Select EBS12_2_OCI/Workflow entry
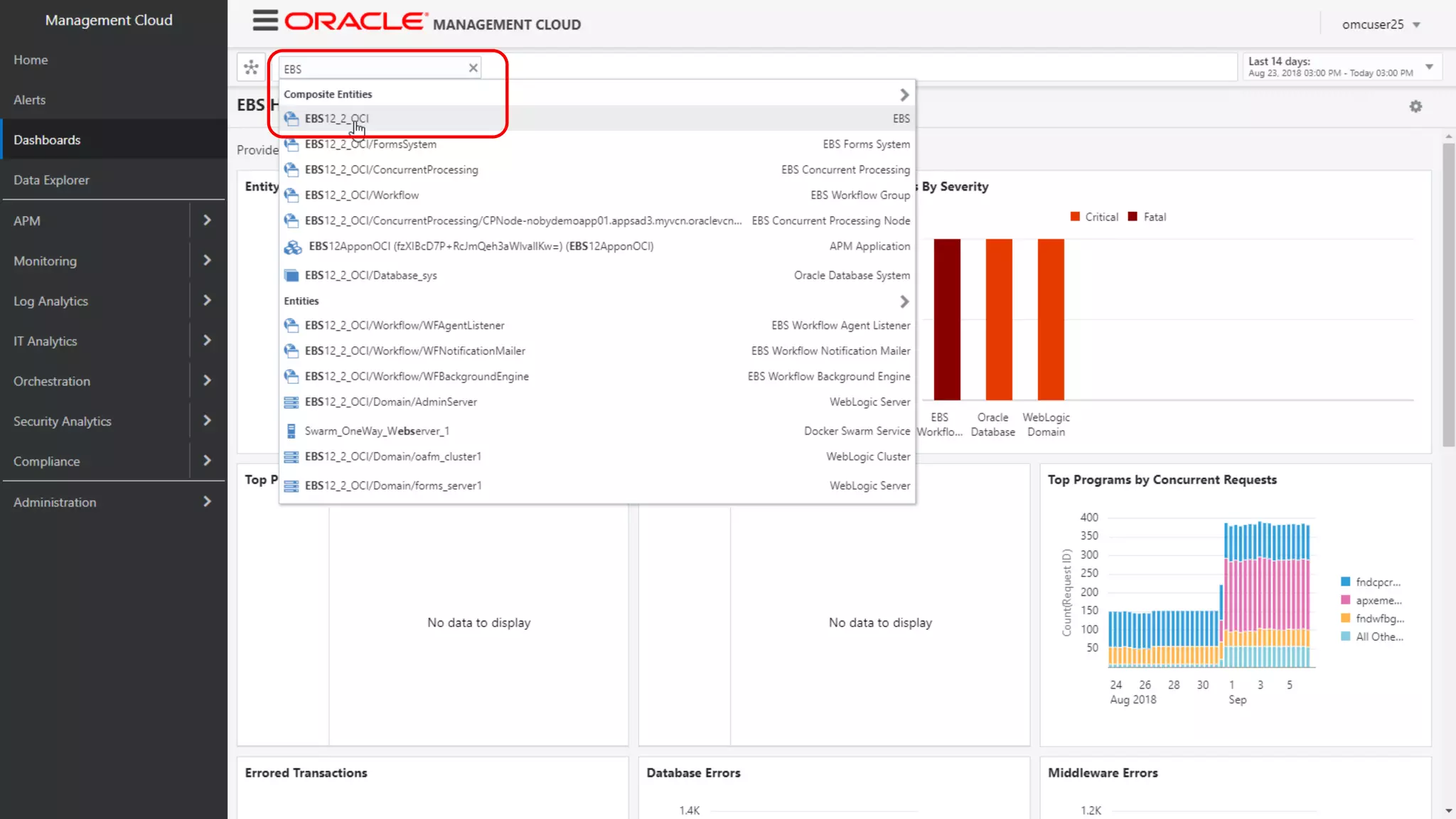 [597, 196]
